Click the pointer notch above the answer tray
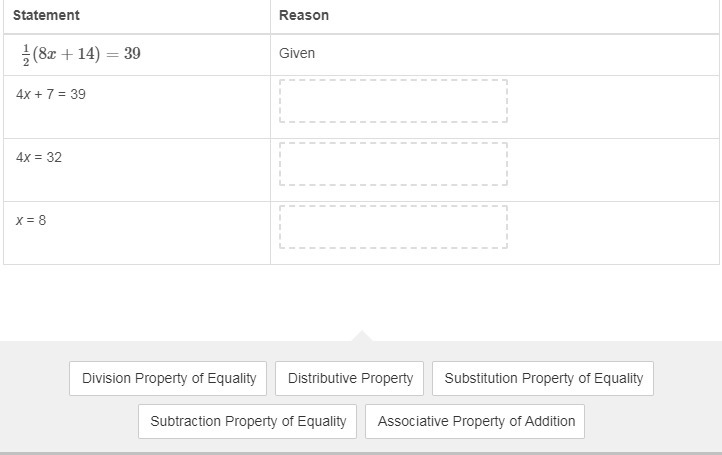The height and width of the screenshot is (455, 722). (x=361, y=336)
